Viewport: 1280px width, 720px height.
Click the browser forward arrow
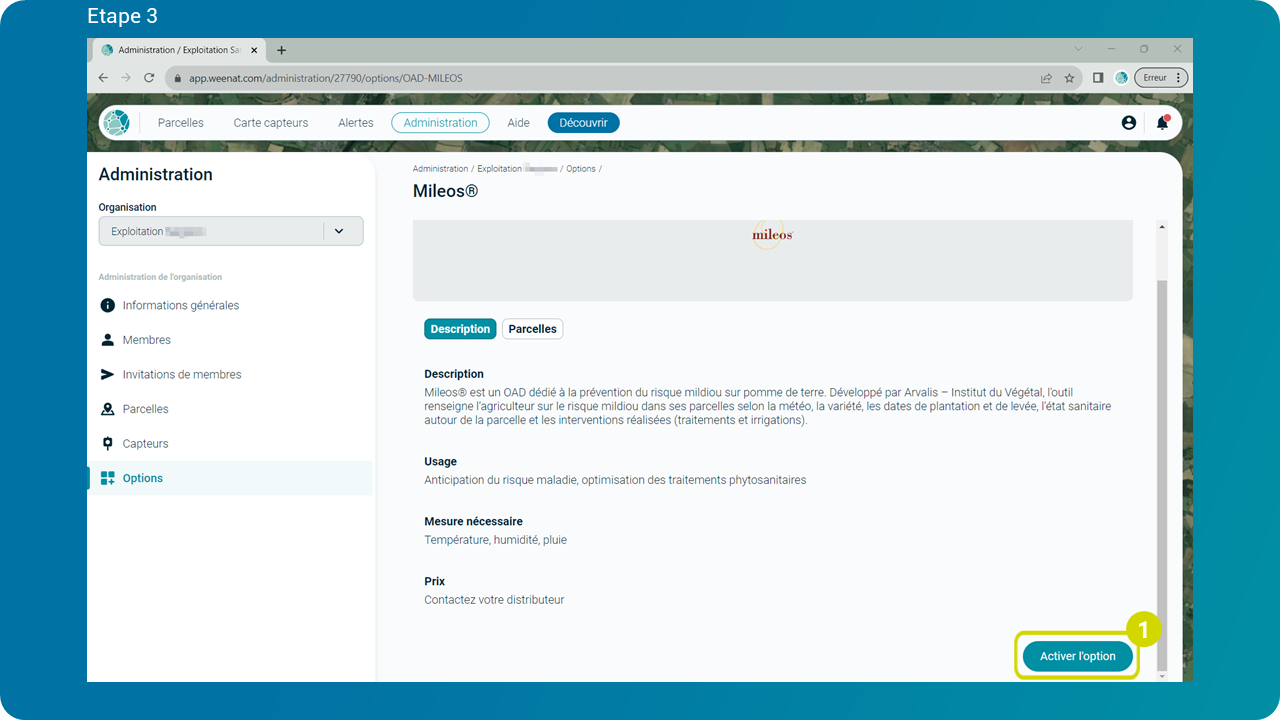[126, 78]
